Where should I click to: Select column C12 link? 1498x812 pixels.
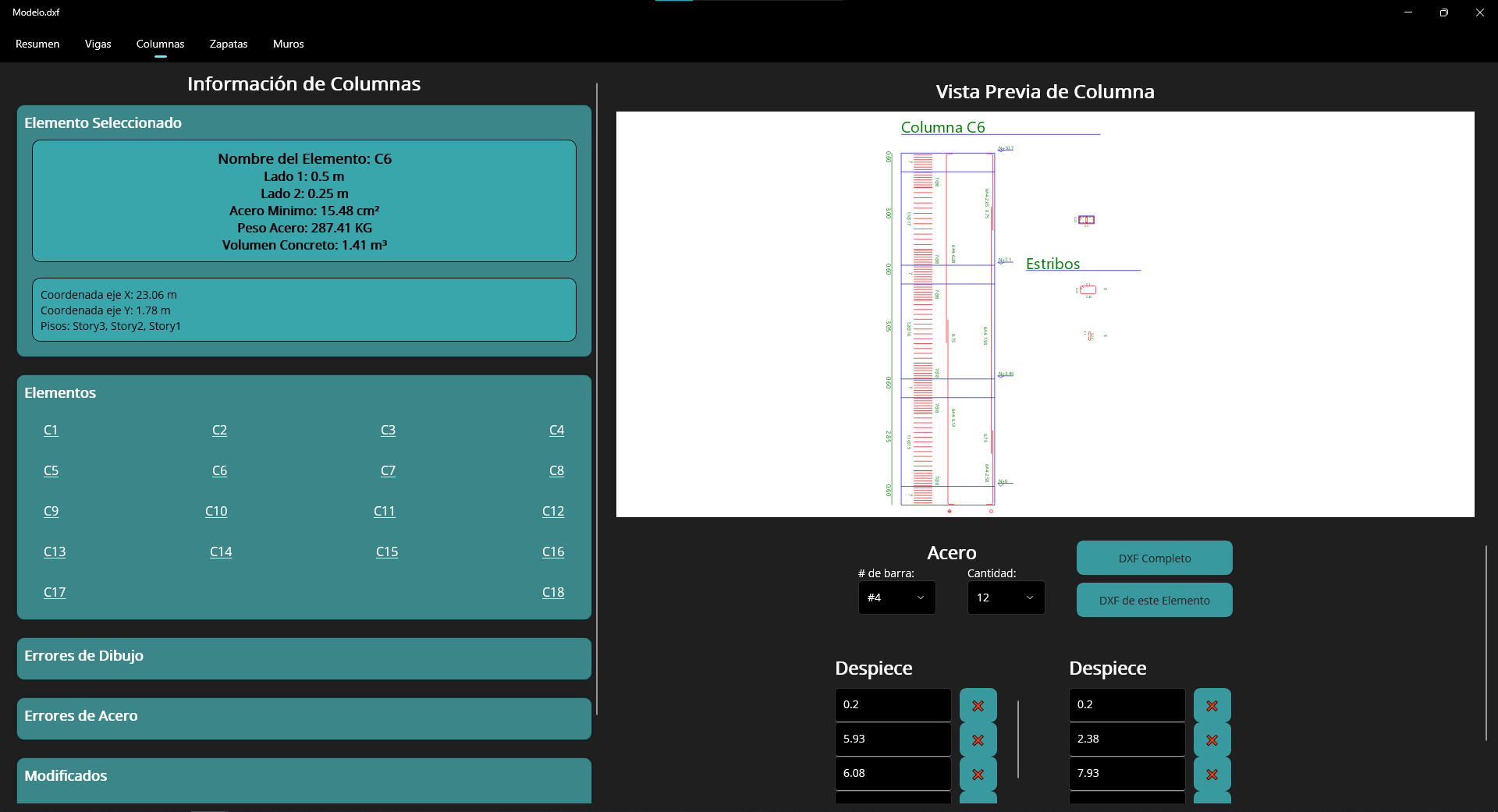click(553, 512)
